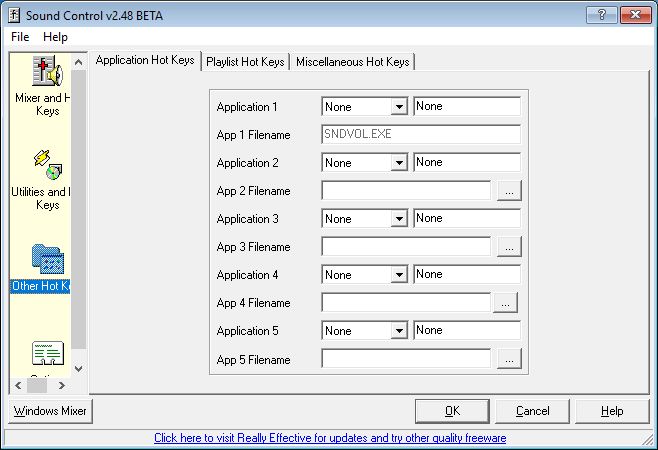
Task: Click the 'App 4 Filename' label
Action: tap(253, 303)
